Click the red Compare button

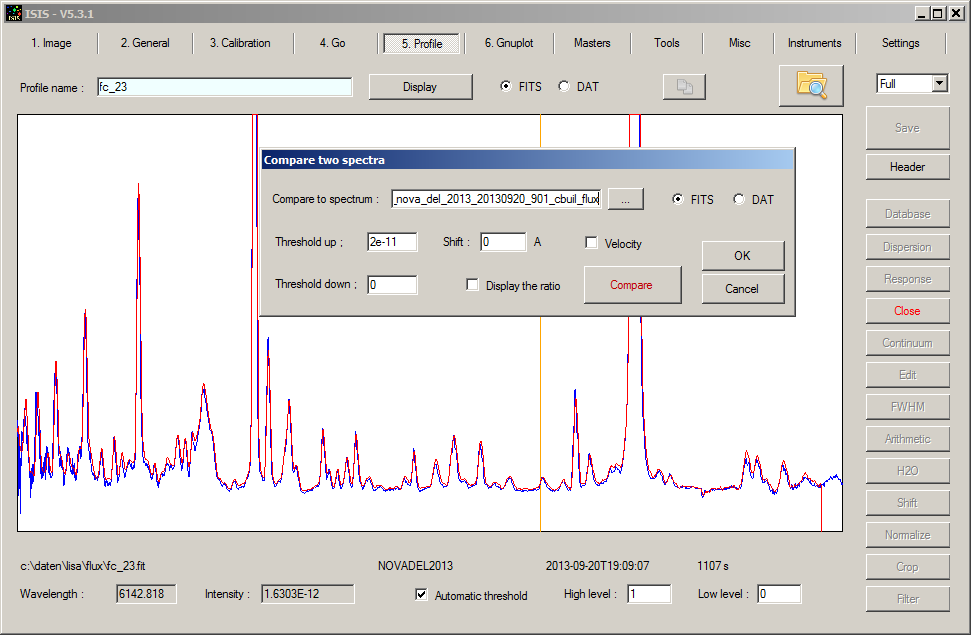[x=632, y=285]
